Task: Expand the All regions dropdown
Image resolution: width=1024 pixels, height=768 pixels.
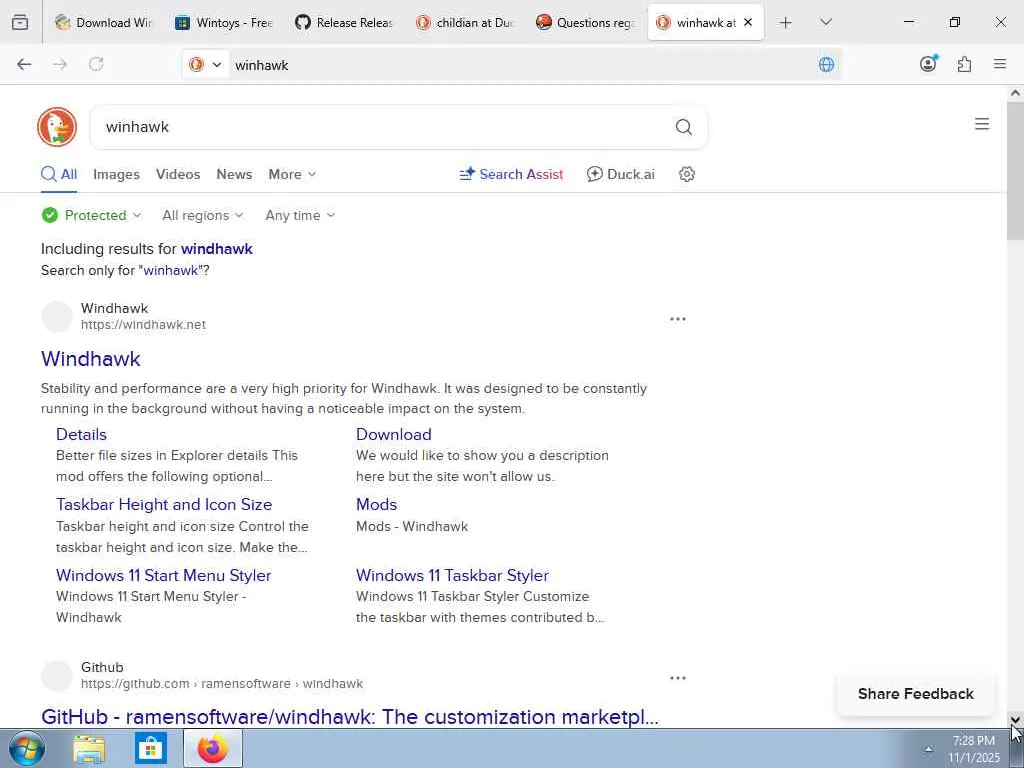Action: (x=202, y=216)
